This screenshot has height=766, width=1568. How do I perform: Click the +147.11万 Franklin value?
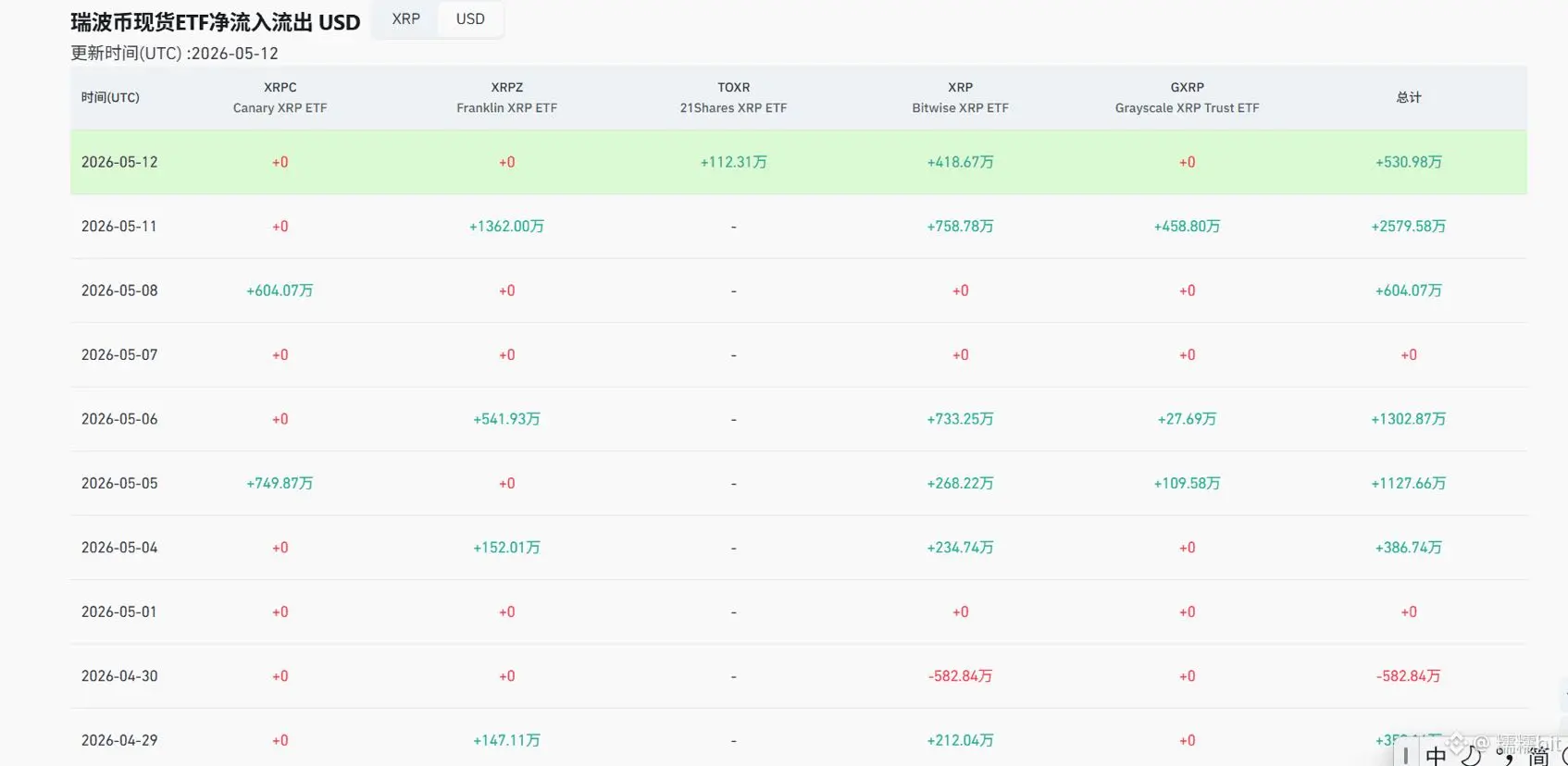click(x=506, y=740)
